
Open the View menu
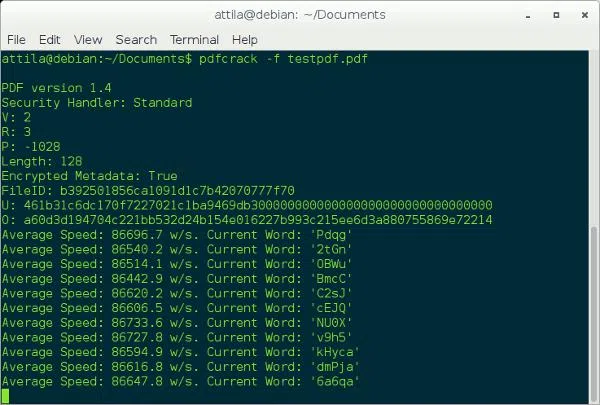pos(88,39)
